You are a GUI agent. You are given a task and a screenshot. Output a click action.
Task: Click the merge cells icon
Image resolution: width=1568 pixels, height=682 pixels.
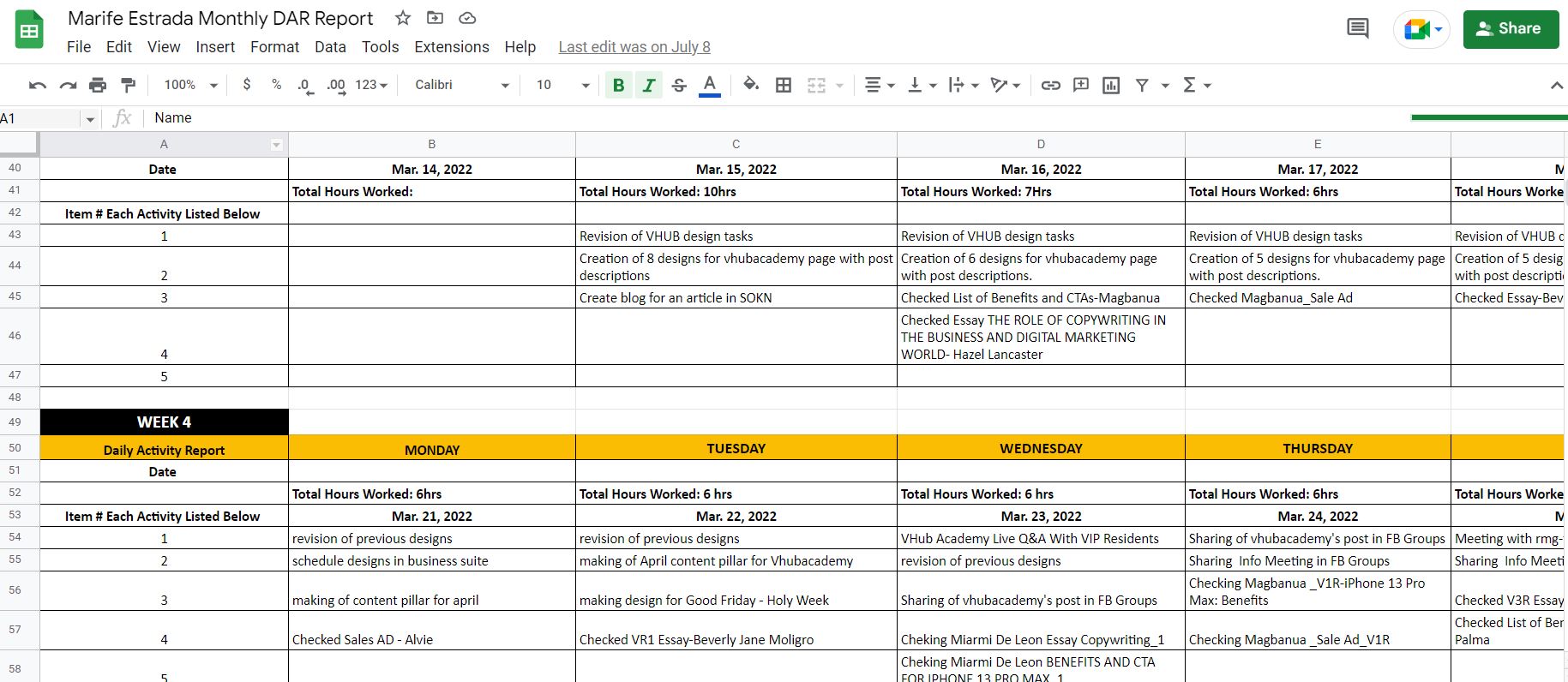(x=816, y=85)
